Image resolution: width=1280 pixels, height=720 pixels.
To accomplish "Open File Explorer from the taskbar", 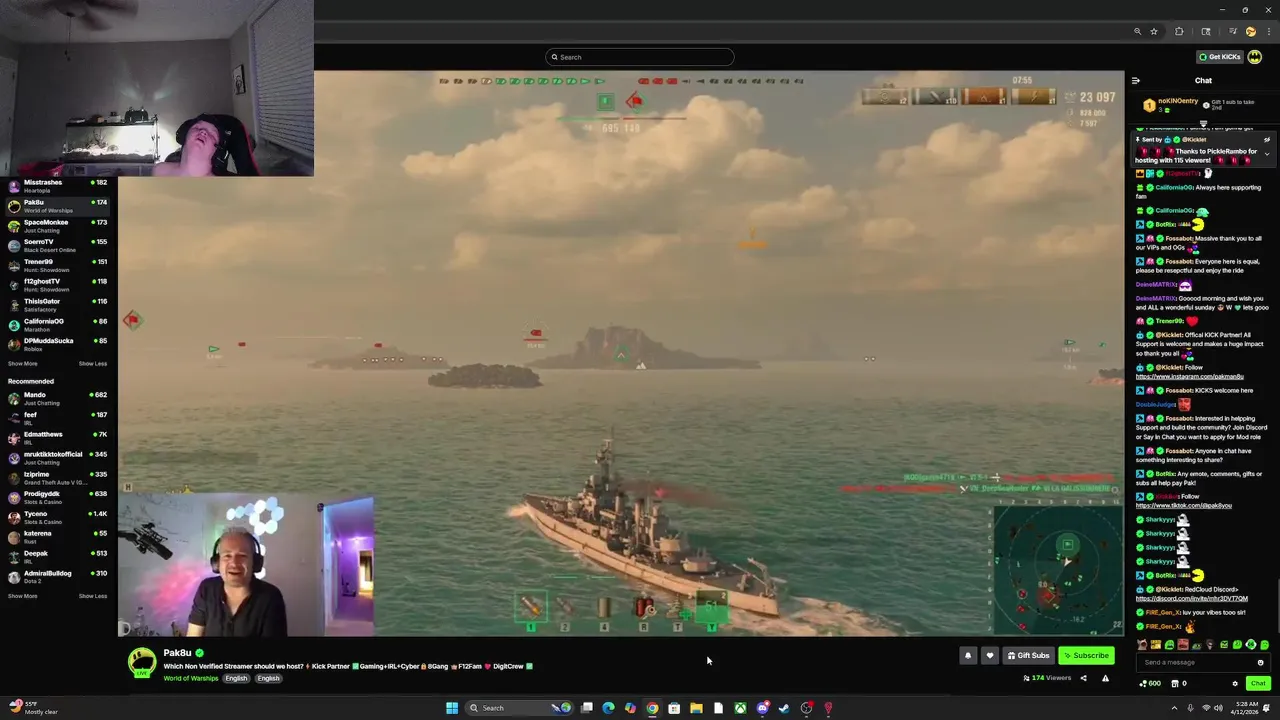I will pos(696,708).
